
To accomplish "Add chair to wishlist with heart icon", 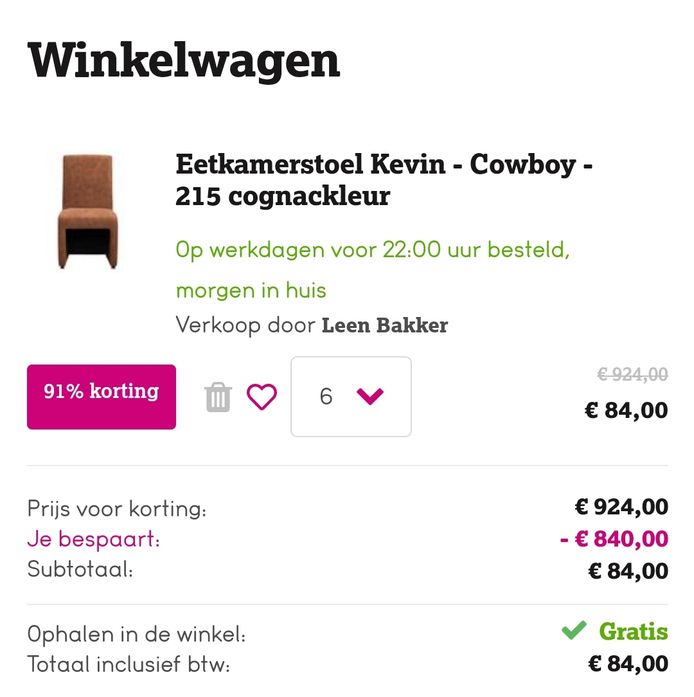I will [262, 397].
